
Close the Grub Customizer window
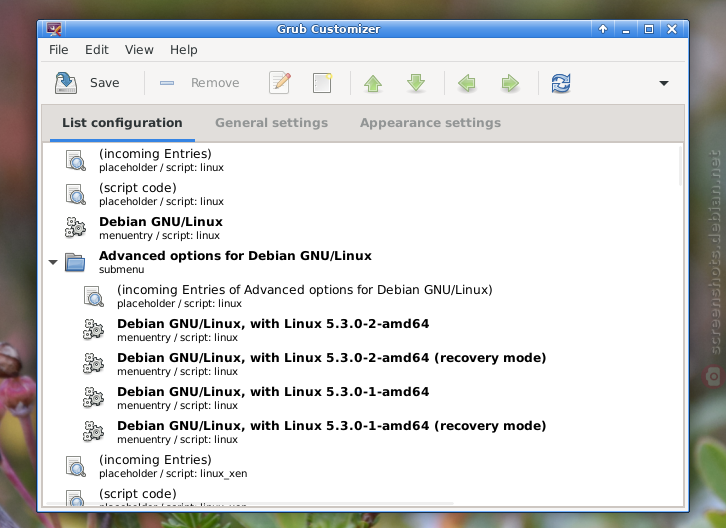click(672, 29)
